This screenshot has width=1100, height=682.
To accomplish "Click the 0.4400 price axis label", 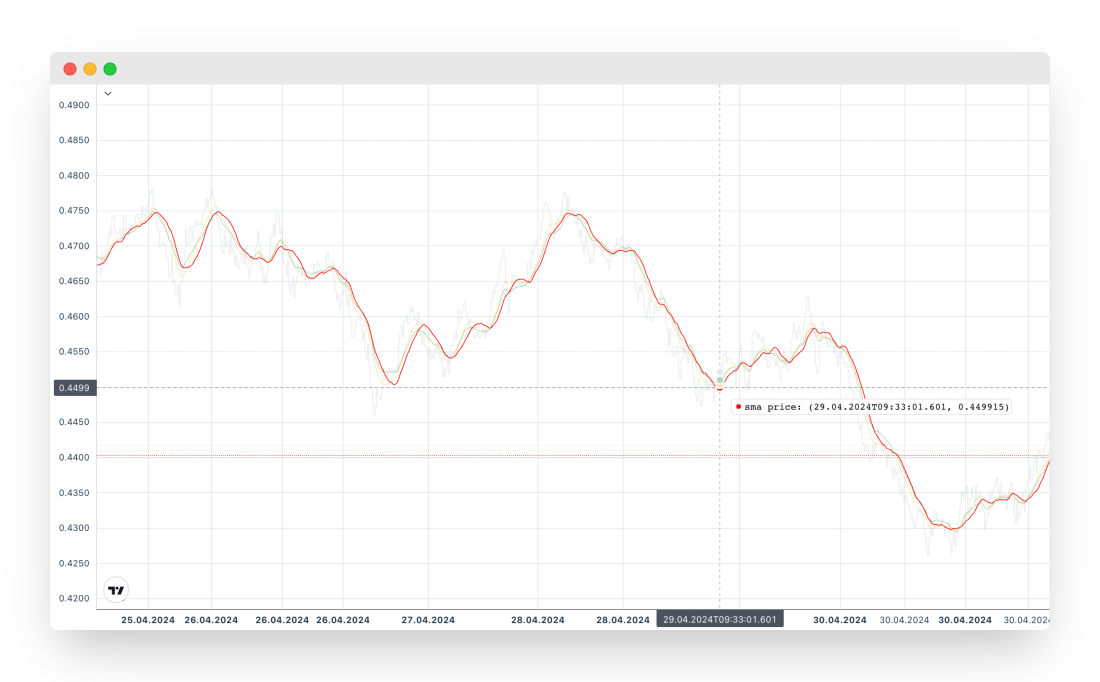I will [75, 458].
